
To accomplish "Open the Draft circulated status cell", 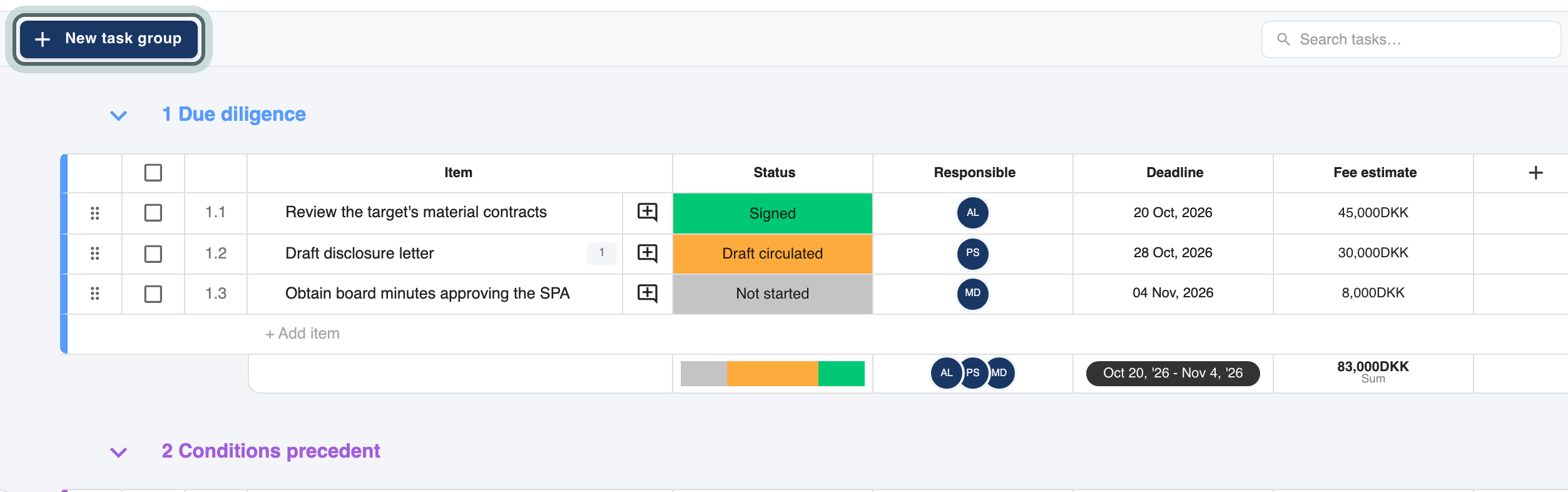I will 772,254.
